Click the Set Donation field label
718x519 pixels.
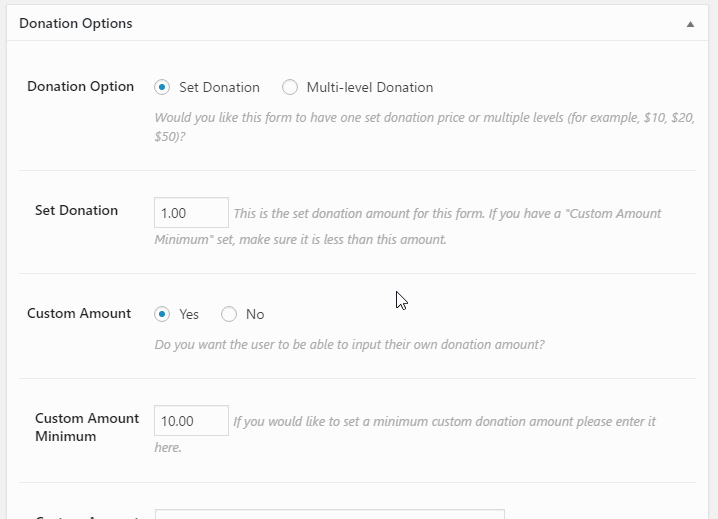pyautogui.click(x=76, y=210)
